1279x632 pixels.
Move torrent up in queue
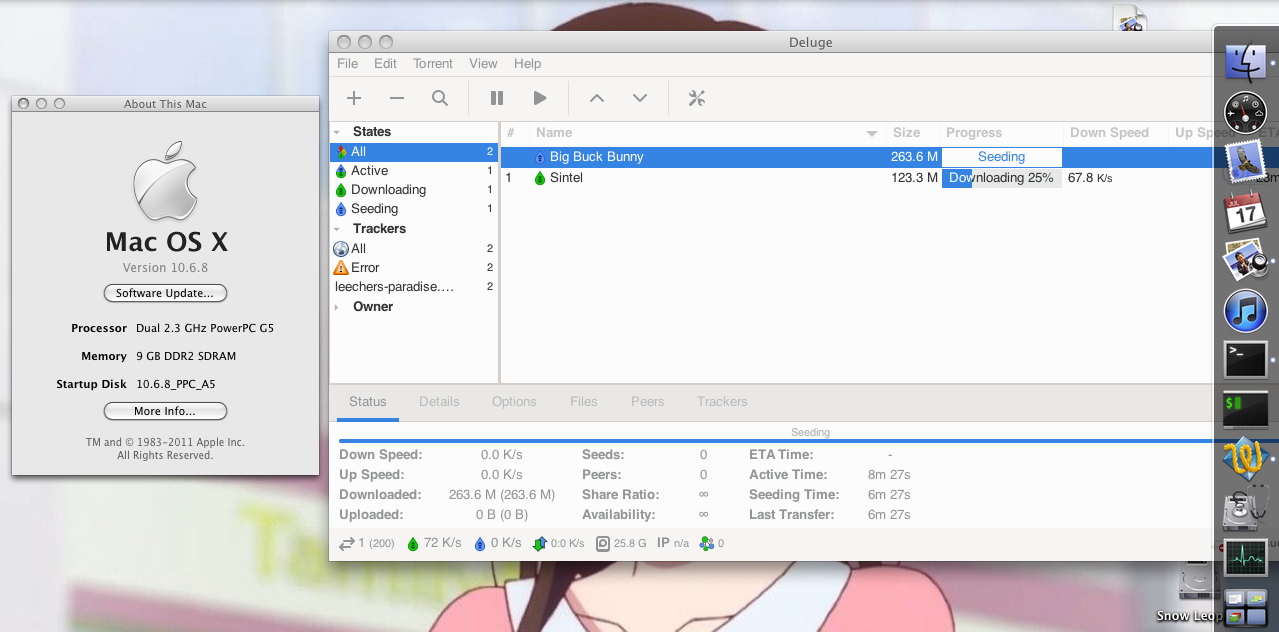click(x=597, y=98)
